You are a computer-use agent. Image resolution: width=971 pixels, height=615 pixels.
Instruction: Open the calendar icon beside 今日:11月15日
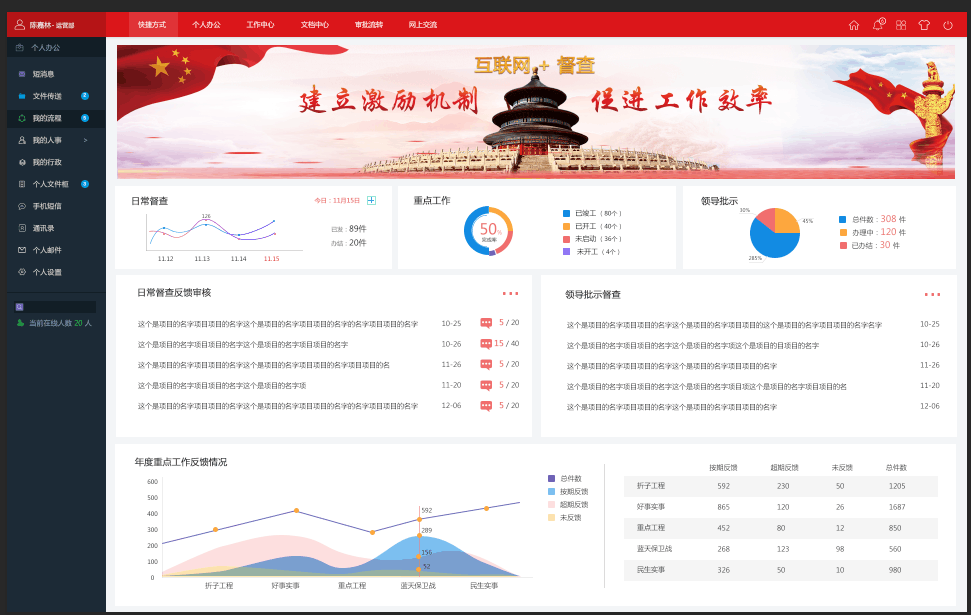[x=371, y=200]
